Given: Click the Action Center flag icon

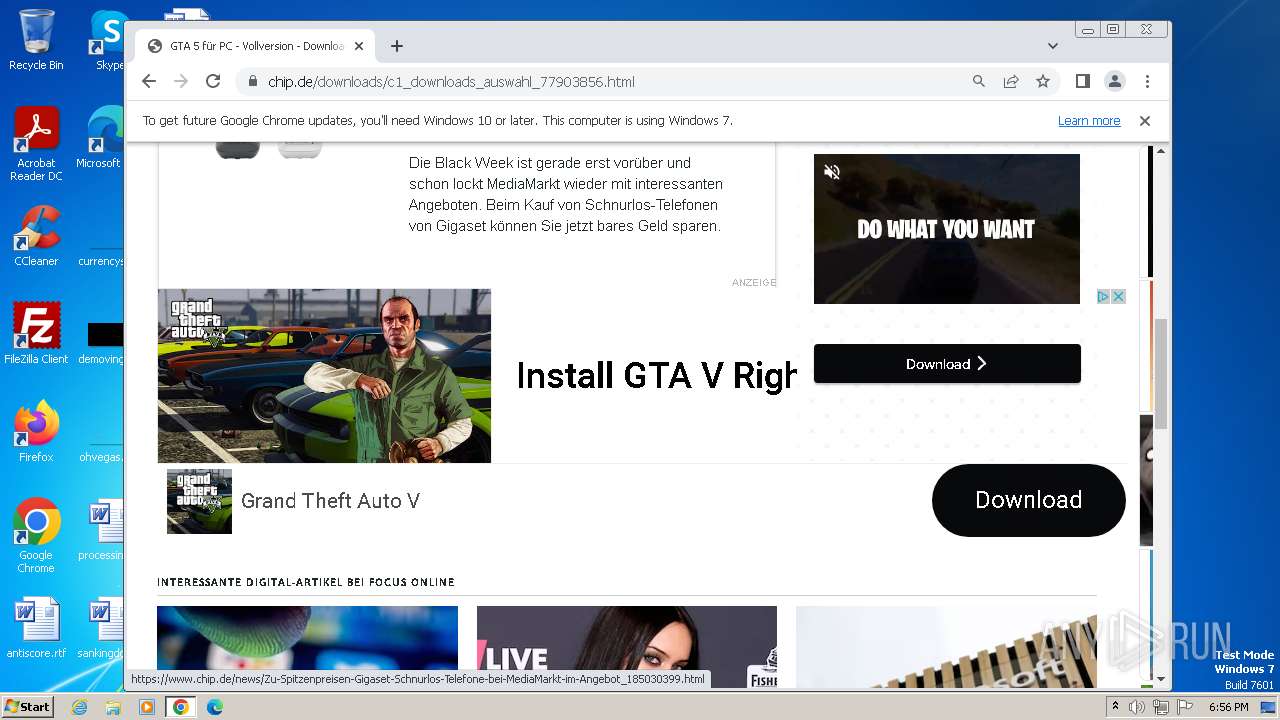Looking at the screenshot, I should point(1183,707).
